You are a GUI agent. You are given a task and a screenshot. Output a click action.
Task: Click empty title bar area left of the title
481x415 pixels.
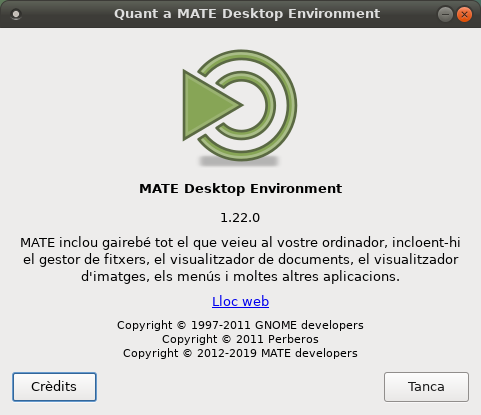click(x=67, y=14)
